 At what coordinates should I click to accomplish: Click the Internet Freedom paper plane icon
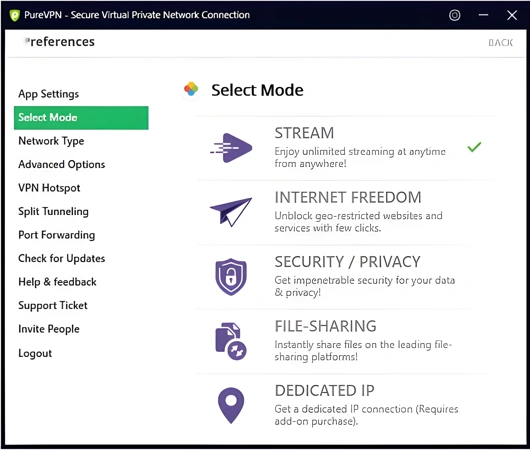[x=231, y=212]
